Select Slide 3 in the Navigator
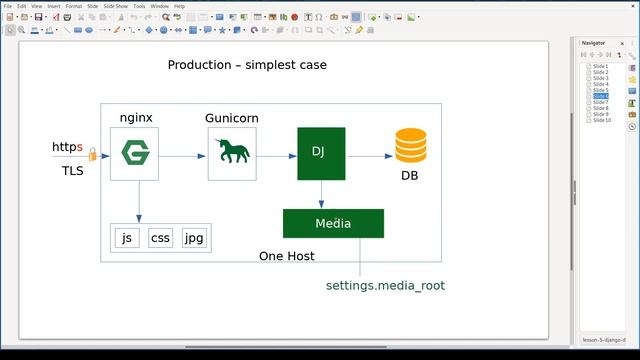 pos(600,78)
